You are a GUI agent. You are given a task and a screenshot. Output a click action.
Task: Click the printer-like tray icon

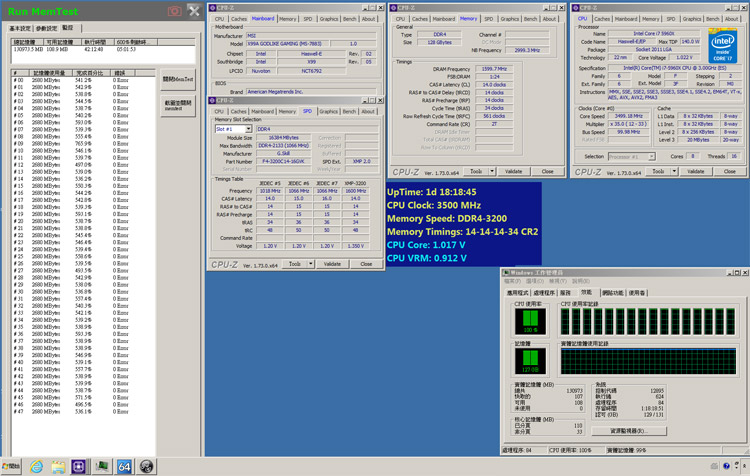(715, 466)
